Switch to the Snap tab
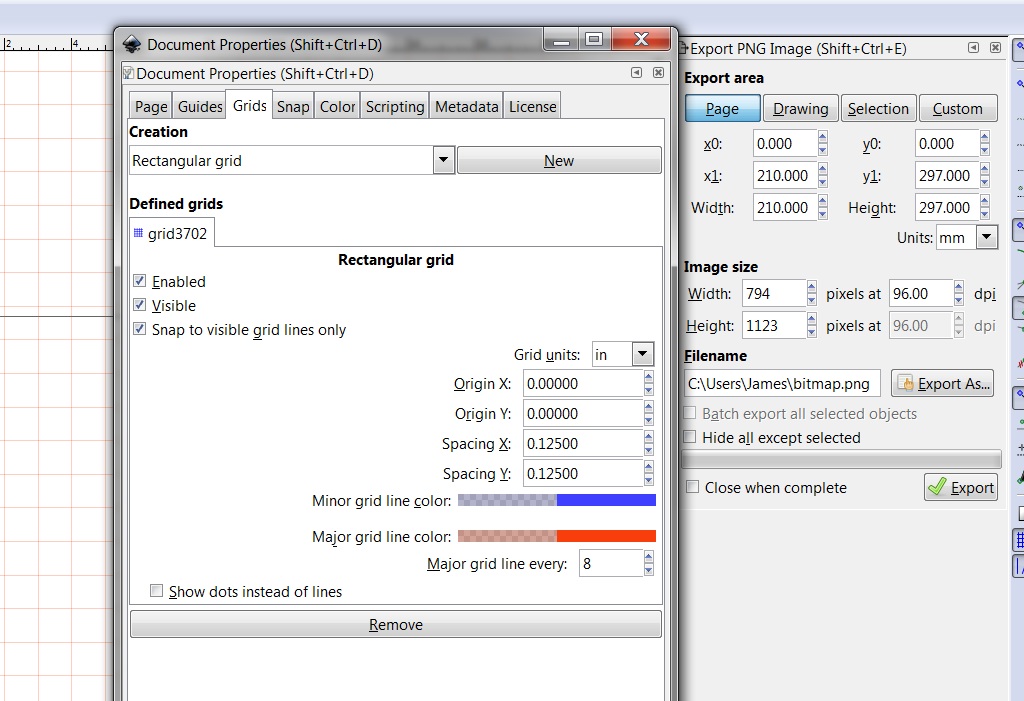 click(293, 107)
